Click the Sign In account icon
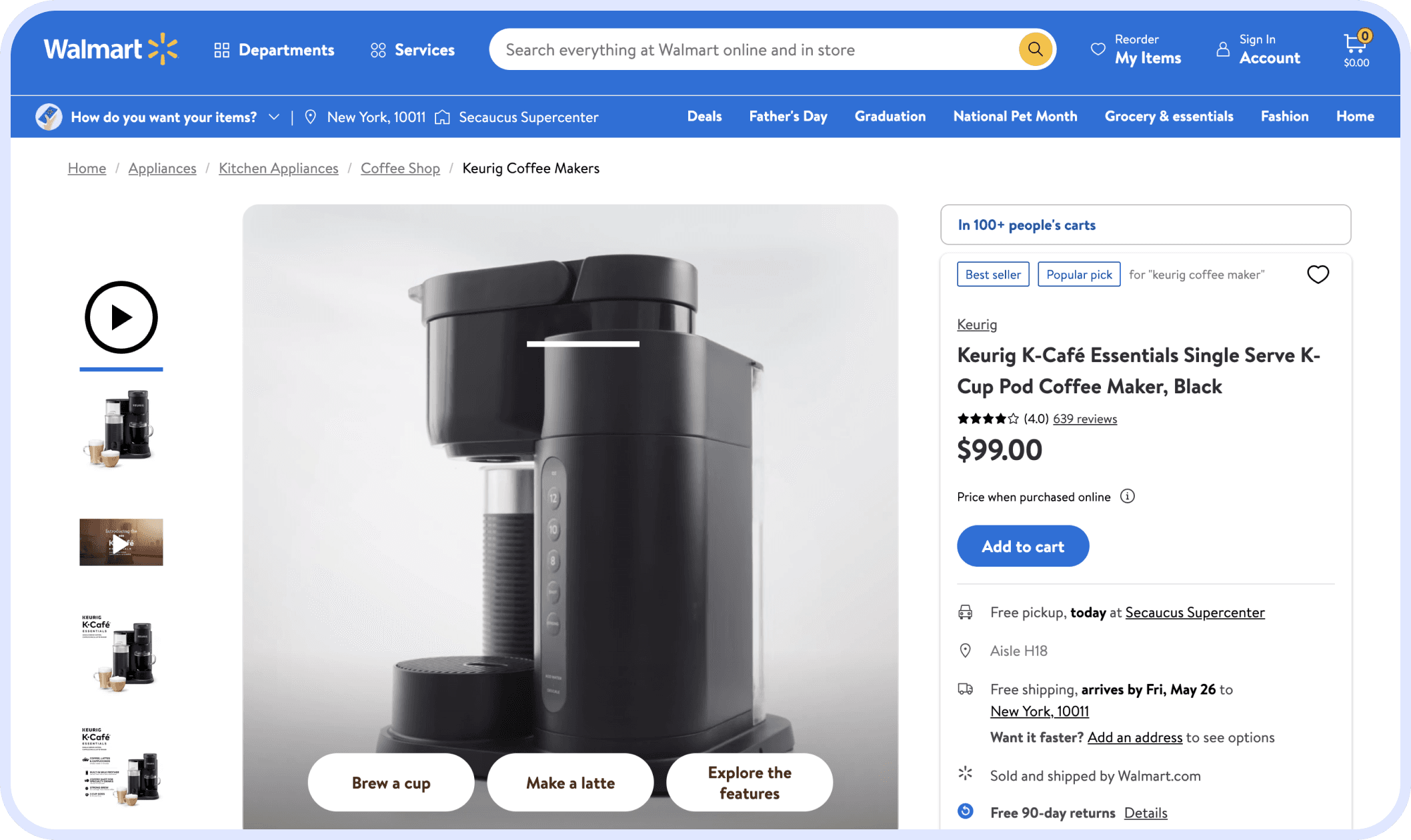Image resolution: width=1411 pixels, height=840 pixels. tap(1223, 49)
